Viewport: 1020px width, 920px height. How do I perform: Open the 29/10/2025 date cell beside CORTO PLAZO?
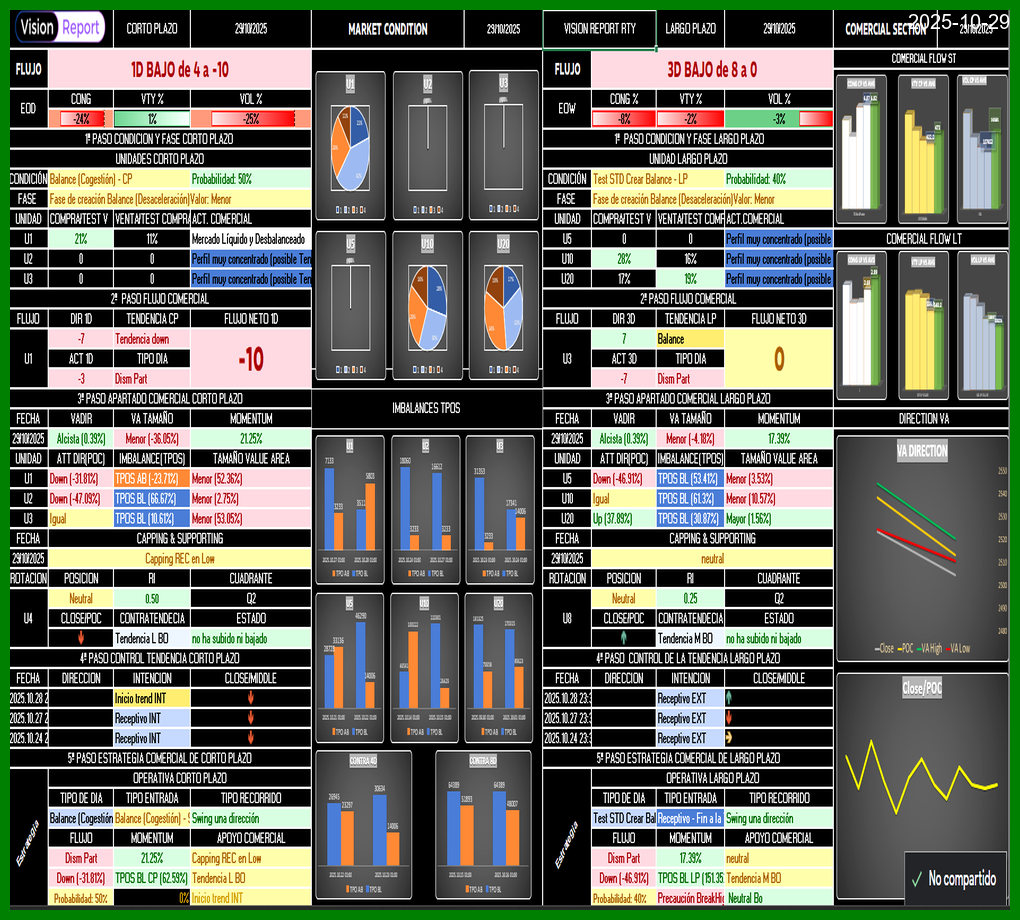(x=253, y=27)
